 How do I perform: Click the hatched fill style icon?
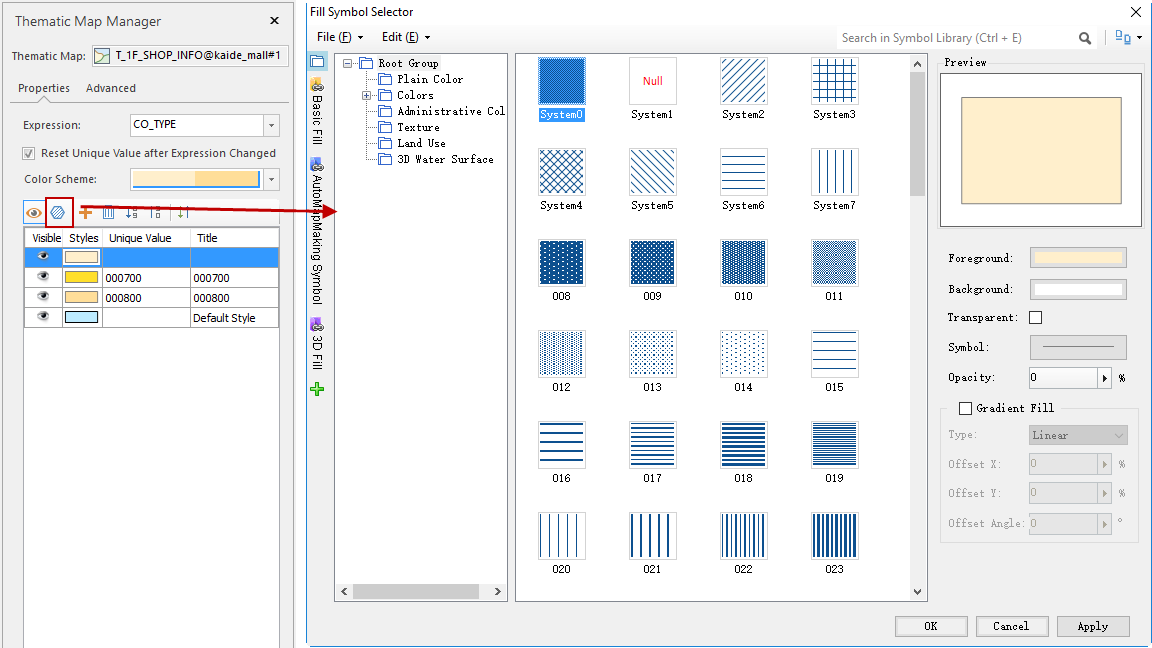59,212
